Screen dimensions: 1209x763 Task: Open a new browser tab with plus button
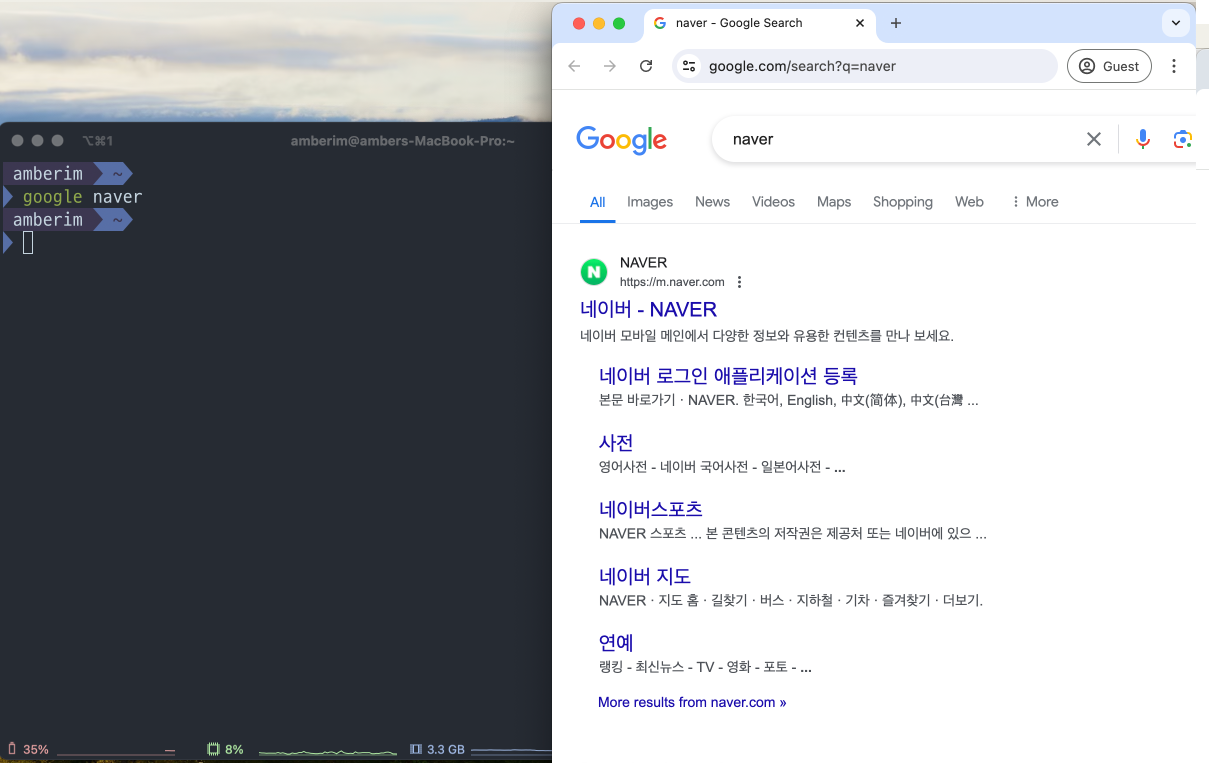896,22
